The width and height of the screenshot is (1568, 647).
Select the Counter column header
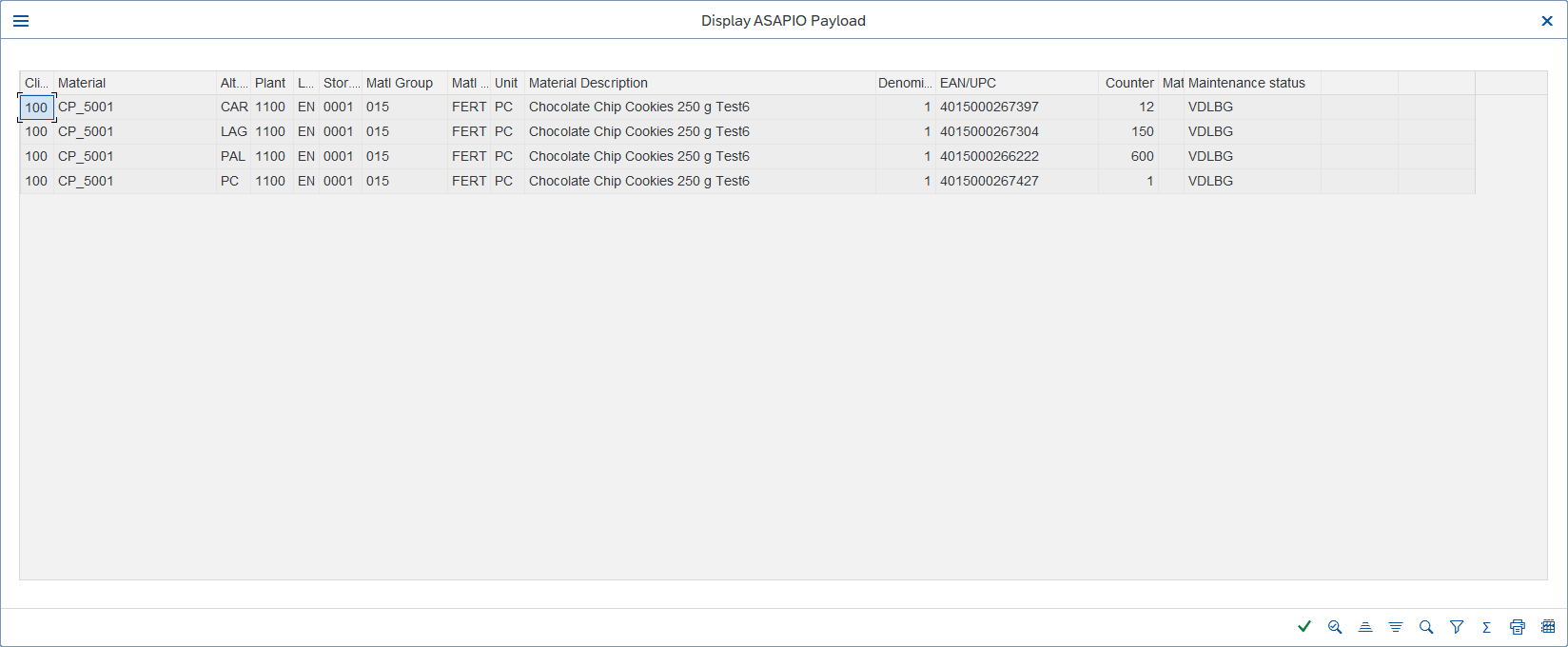[x=1128, y=83]
